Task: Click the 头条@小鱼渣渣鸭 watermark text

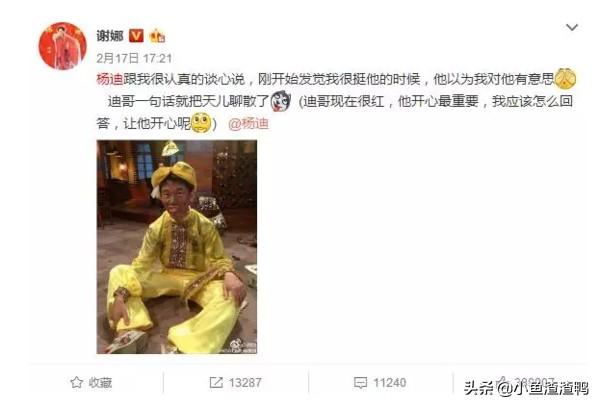Action: pos(526,388)
